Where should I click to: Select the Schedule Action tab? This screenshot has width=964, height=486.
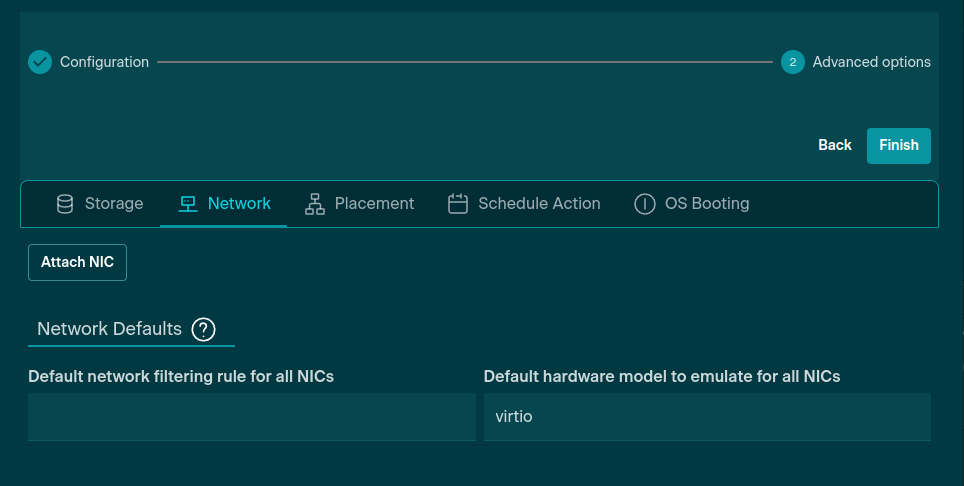pos(539,204)
